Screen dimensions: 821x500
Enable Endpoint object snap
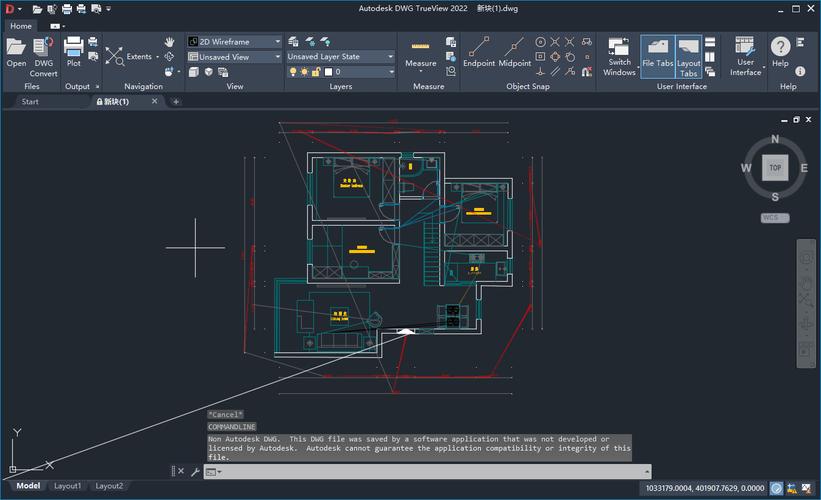pyautogui.click(x=479, y=52)
